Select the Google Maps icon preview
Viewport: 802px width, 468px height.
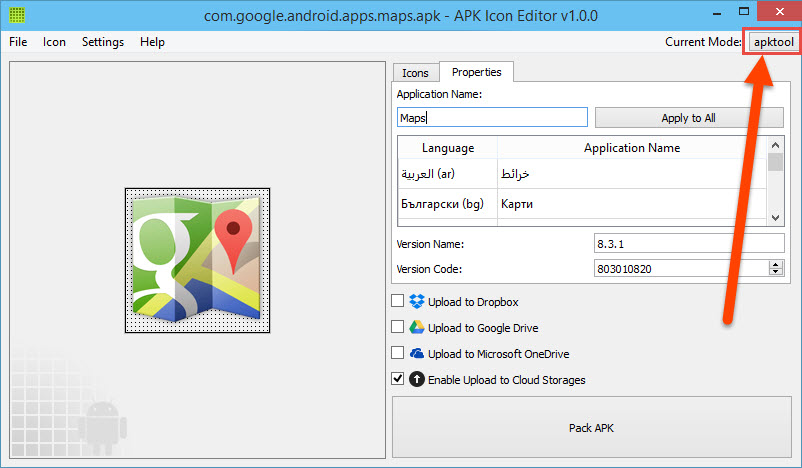point(197,260)
